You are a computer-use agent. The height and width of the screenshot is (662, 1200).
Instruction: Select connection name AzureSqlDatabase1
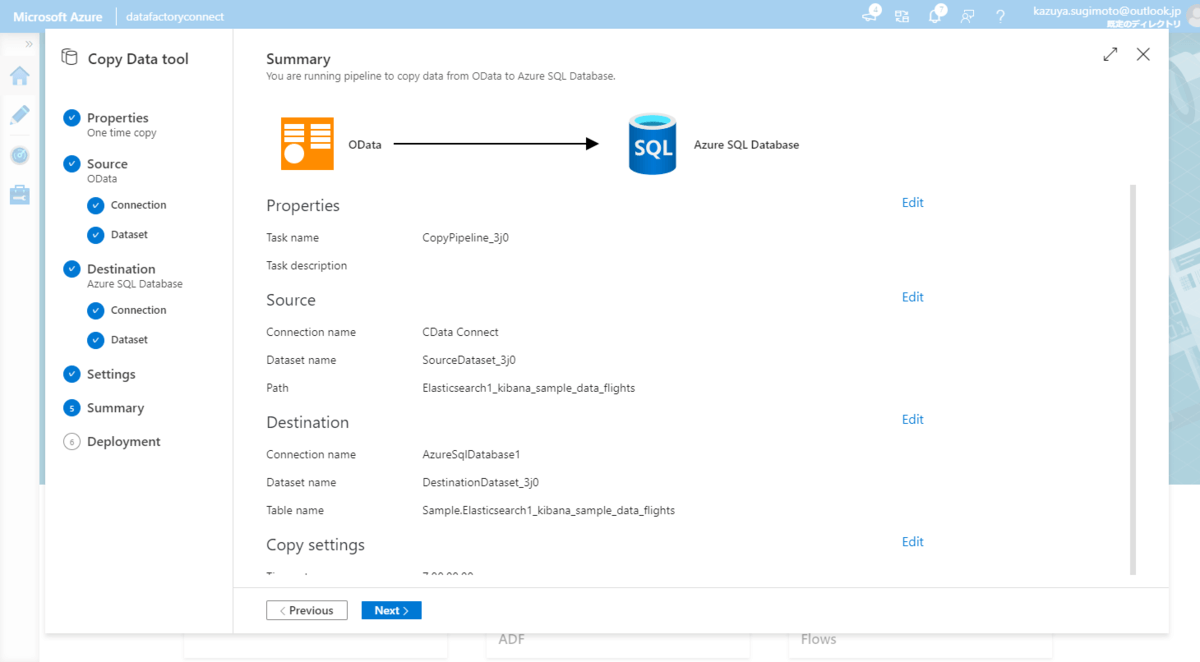471,454
